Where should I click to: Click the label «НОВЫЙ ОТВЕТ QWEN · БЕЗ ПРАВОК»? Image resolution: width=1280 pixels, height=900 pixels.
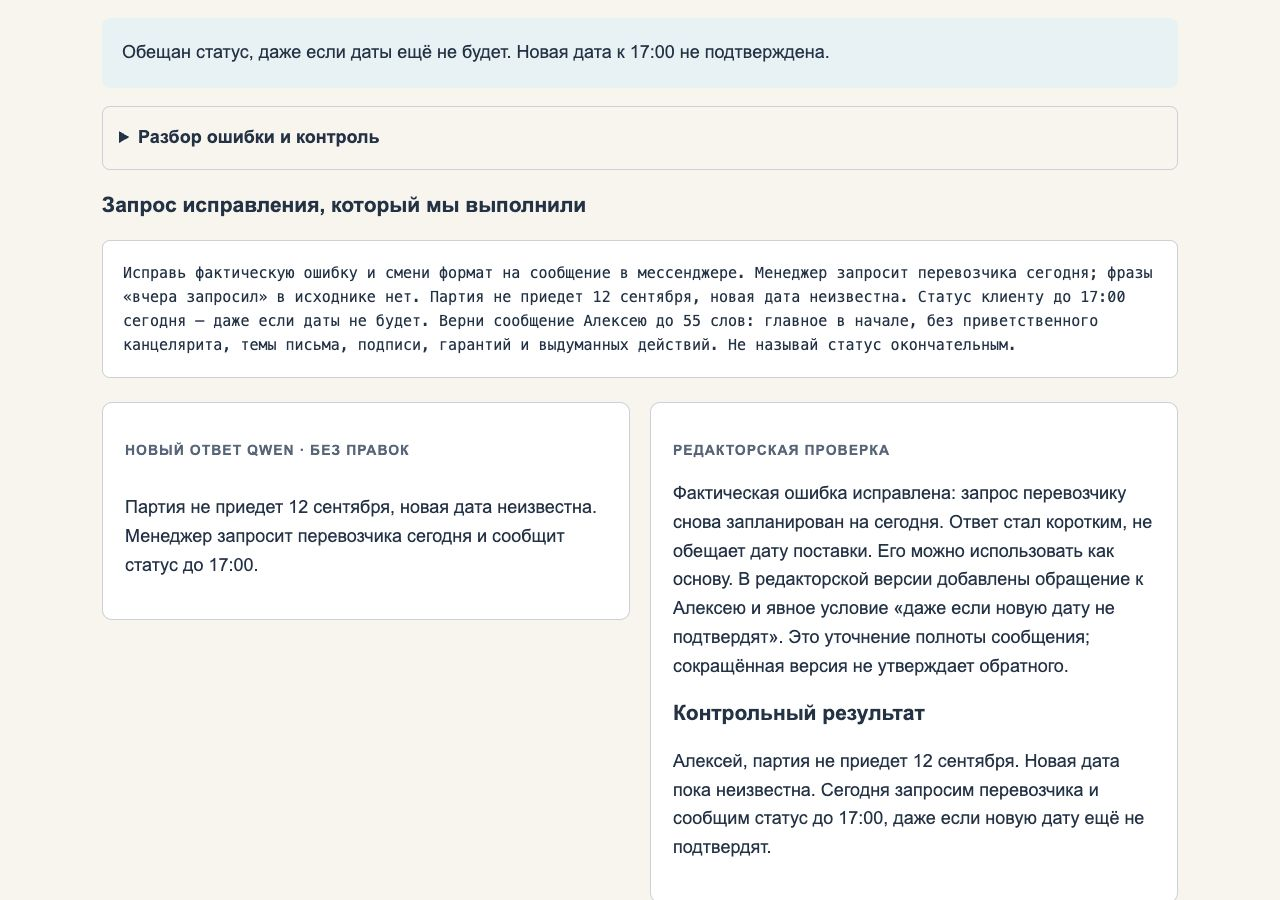(267, 450)
